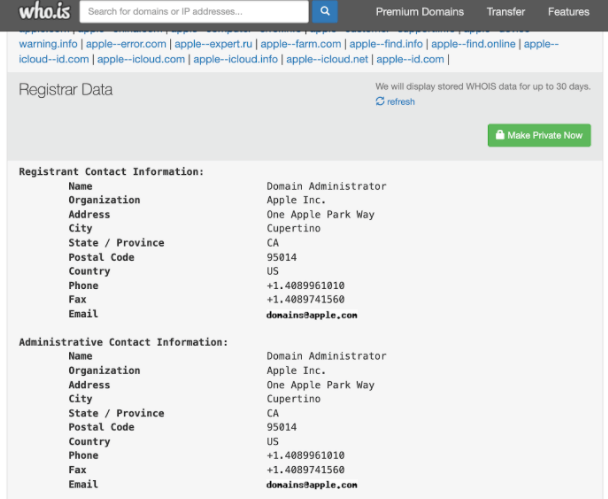Open the apple--find.info link

(x=386, y=44)
